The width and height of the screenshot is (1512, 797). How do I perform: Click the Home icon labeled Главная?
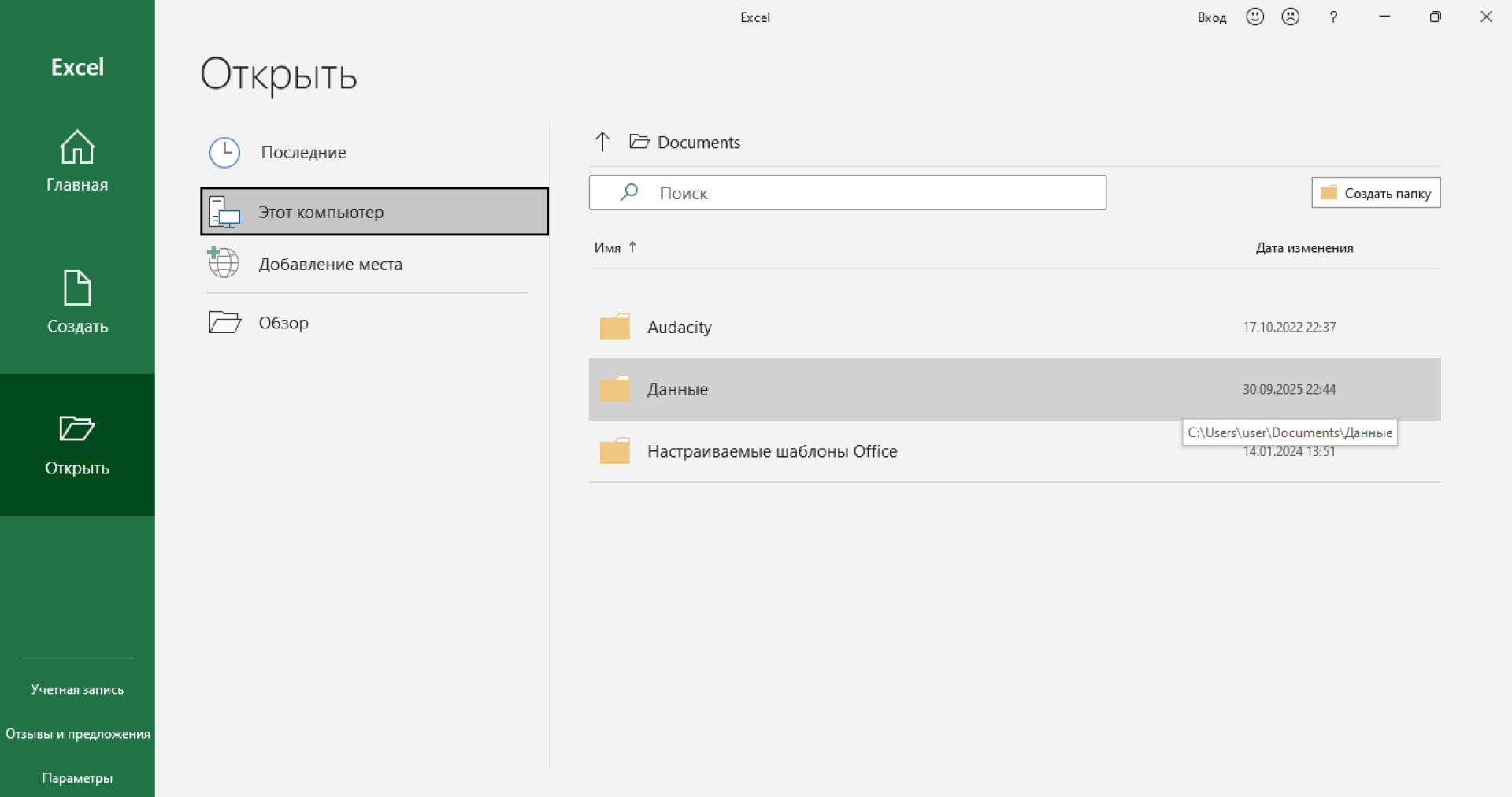(x=77, y=147)
